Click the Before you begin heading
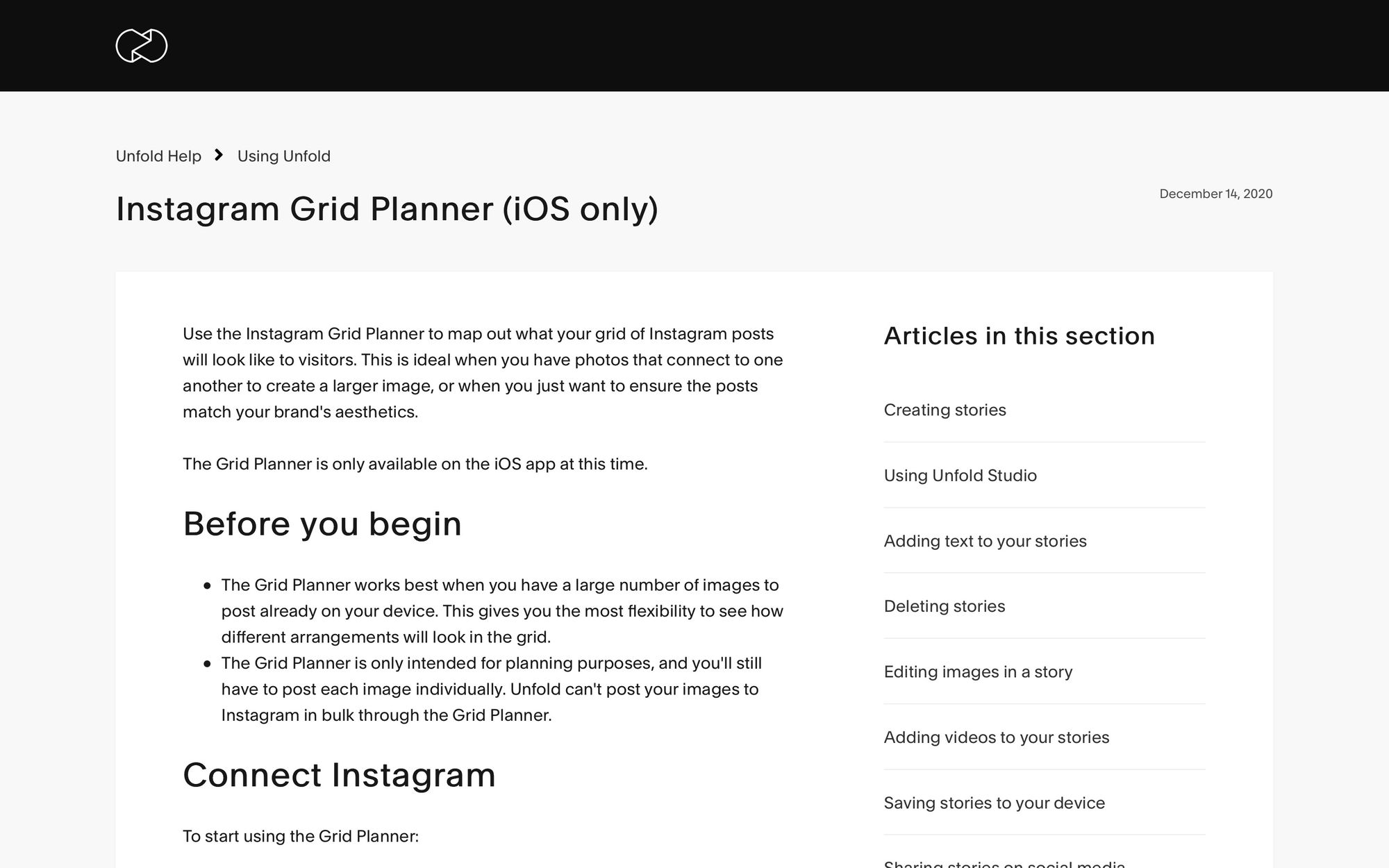This screenshot has width=1389, height=868. (x=322, y=524)
